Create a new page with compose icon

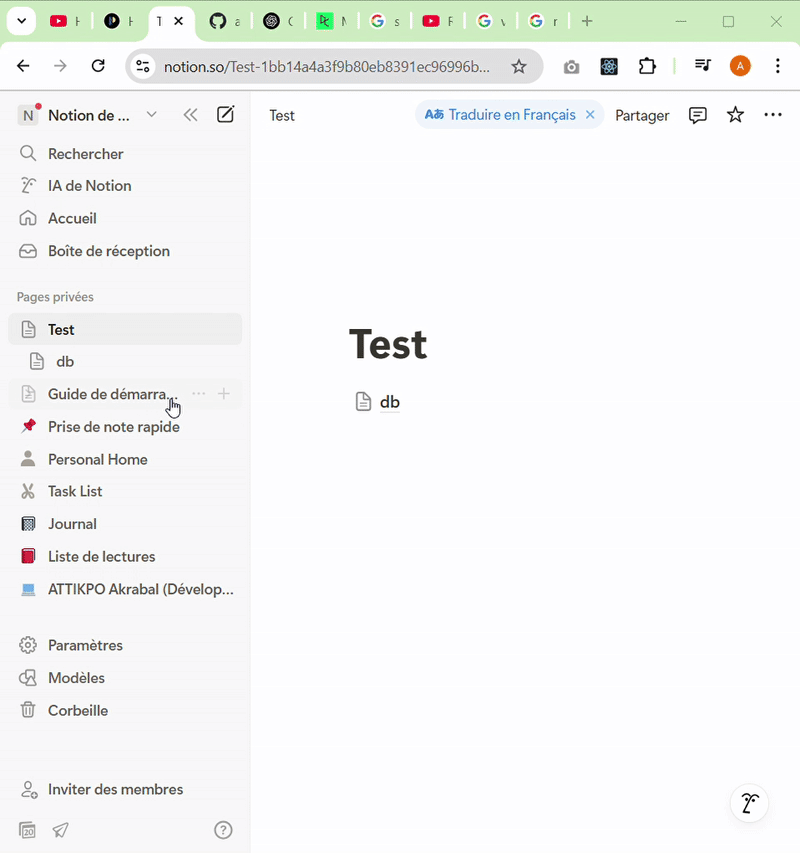point(225,115)
